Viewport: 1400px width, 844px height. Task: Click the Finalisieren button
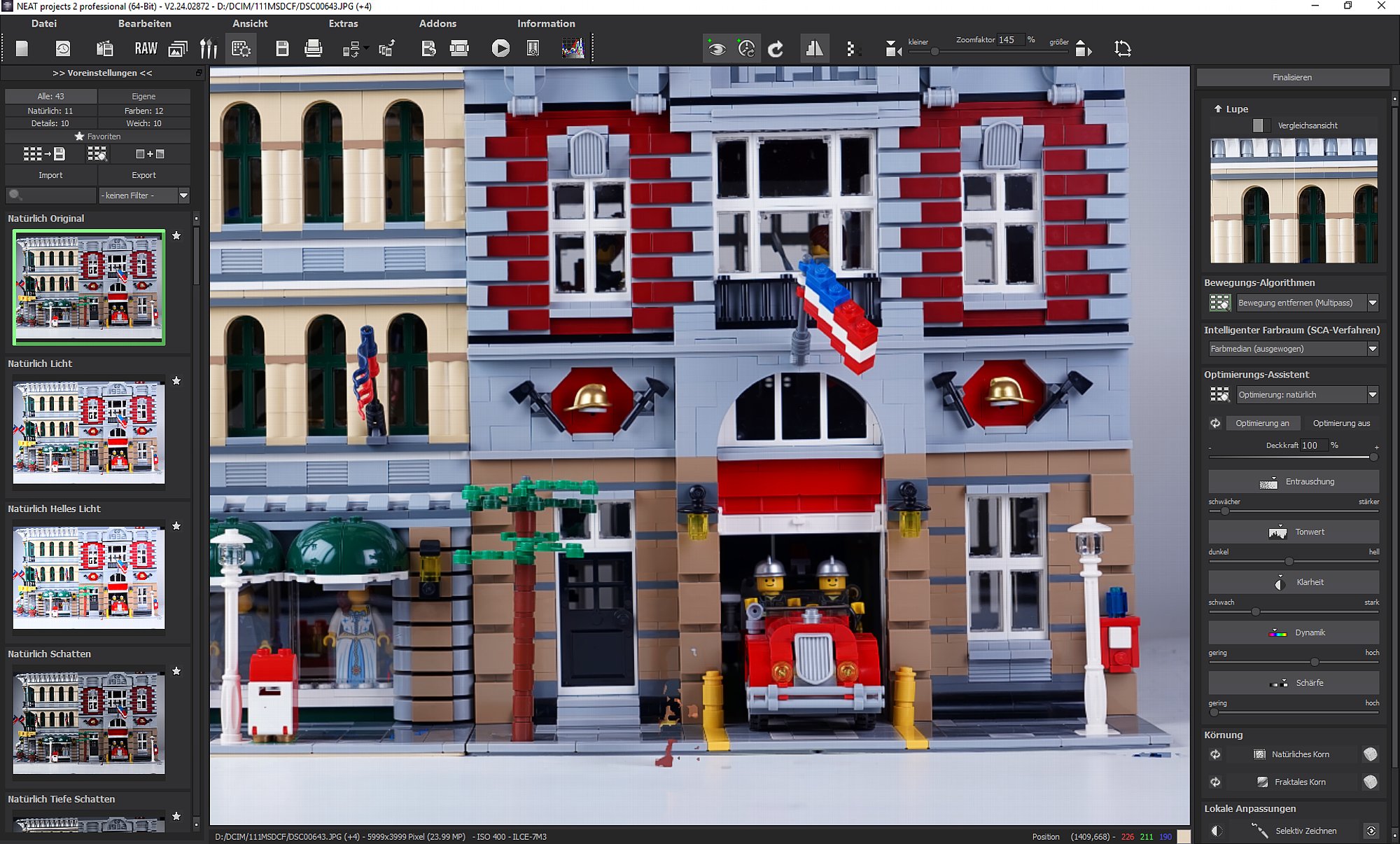coord(1291,77)
